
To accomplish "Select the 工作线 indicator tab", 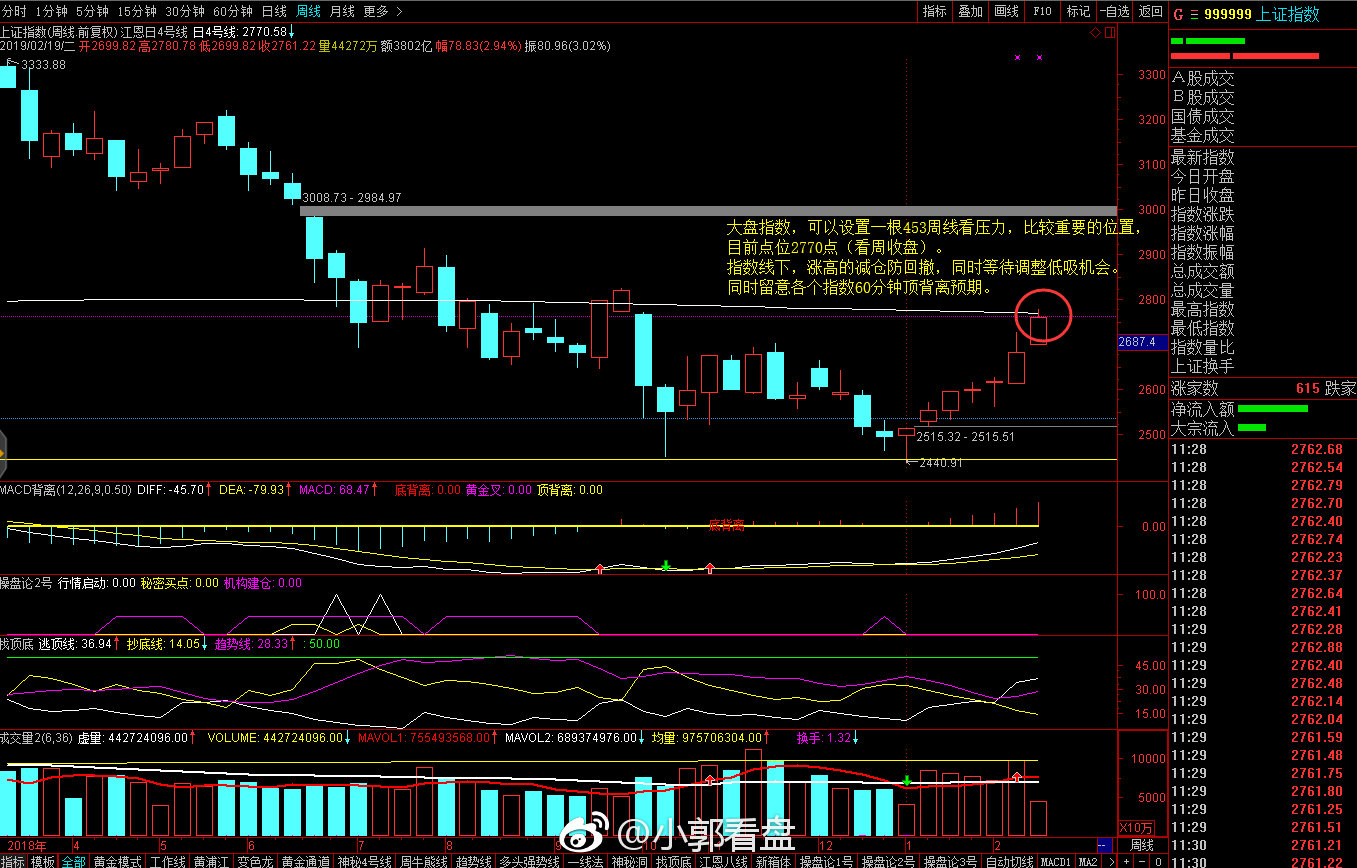I will click(x=168, y=861).
